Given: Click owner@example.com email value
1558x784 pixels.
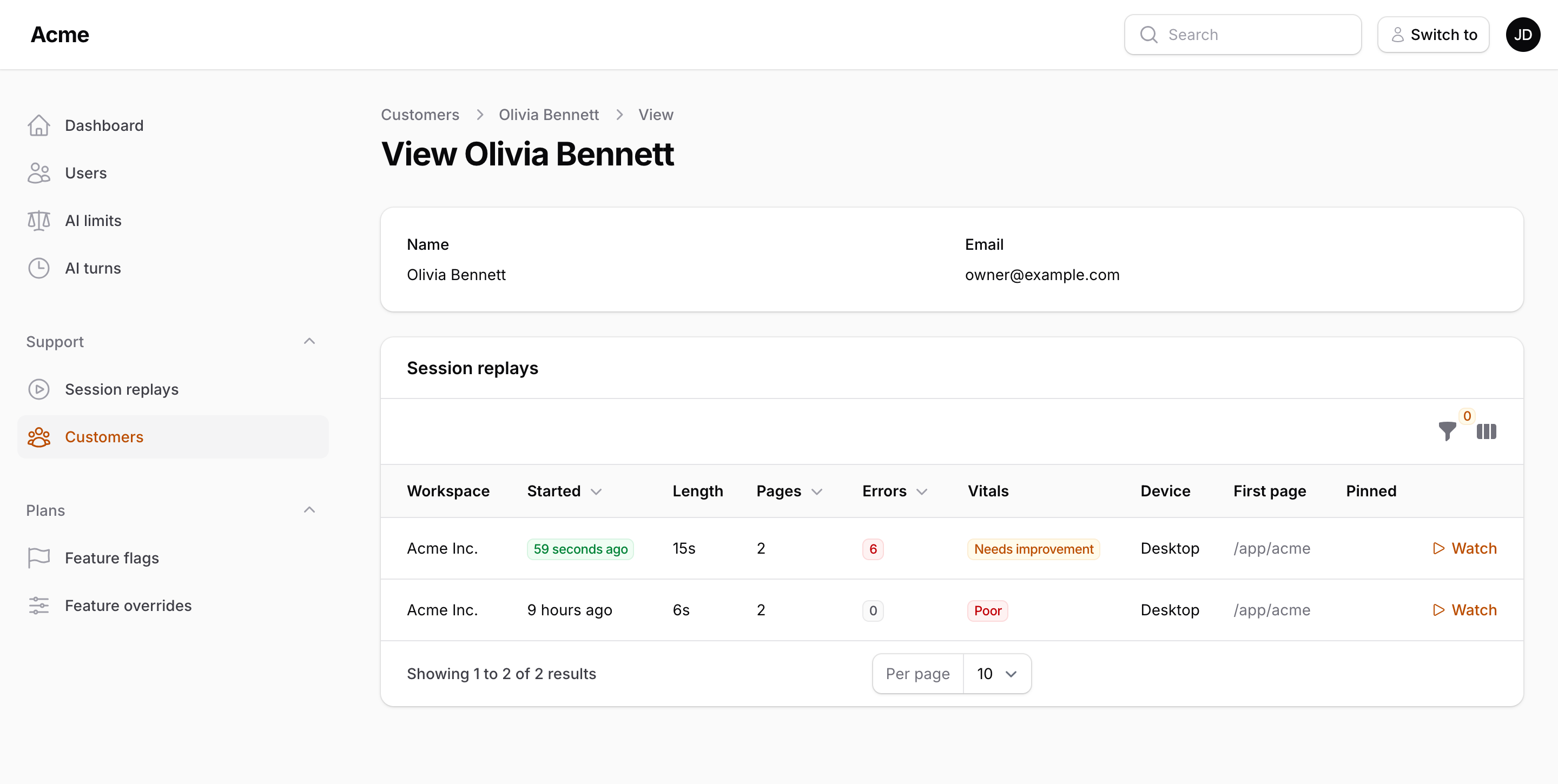Looking at the screenshot, I should point(1042,275).
